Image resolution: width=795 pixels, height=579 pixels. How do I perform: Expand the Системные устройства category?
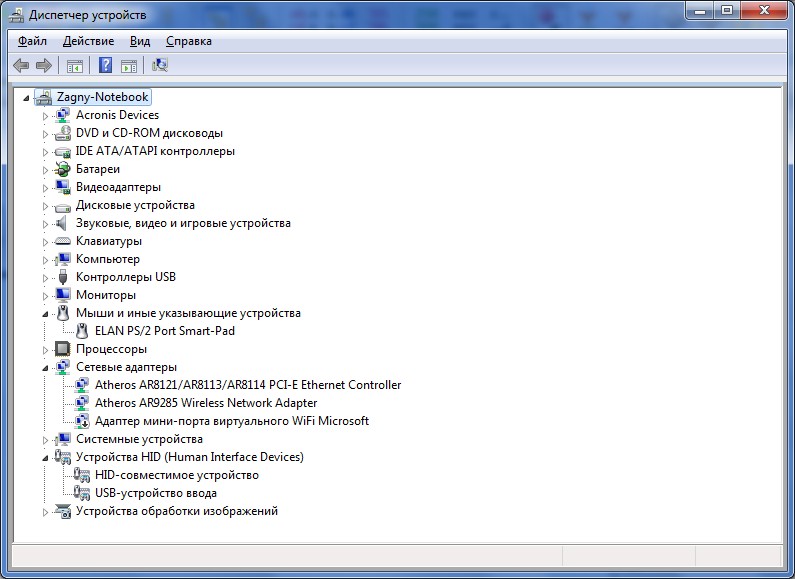coord(45,440)
